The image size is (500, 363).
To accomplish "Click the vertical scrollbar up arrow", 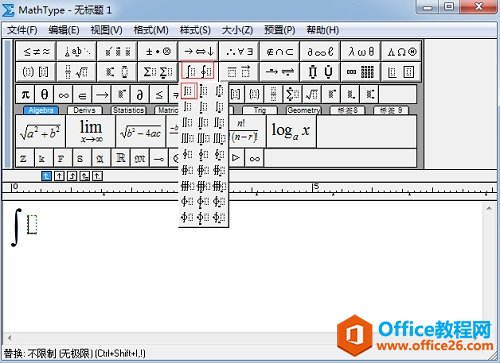I will (x=489, y=208).
